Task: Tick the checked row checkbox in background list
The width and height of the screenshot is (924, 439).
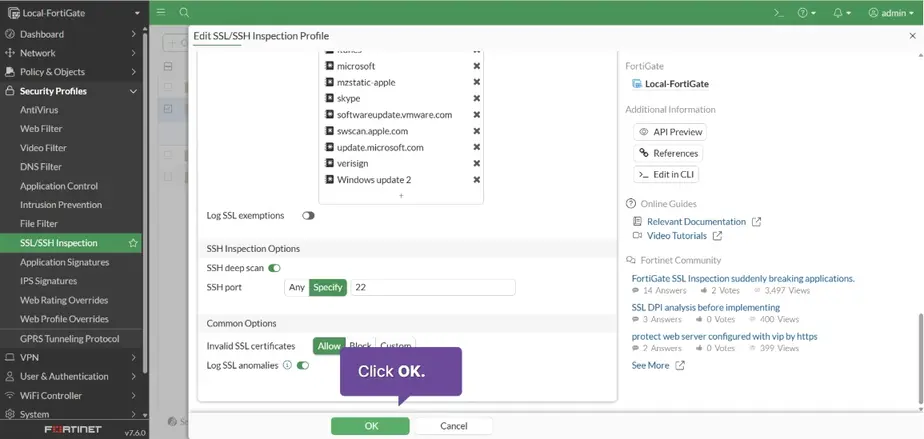Action: [x=168, y=108]
